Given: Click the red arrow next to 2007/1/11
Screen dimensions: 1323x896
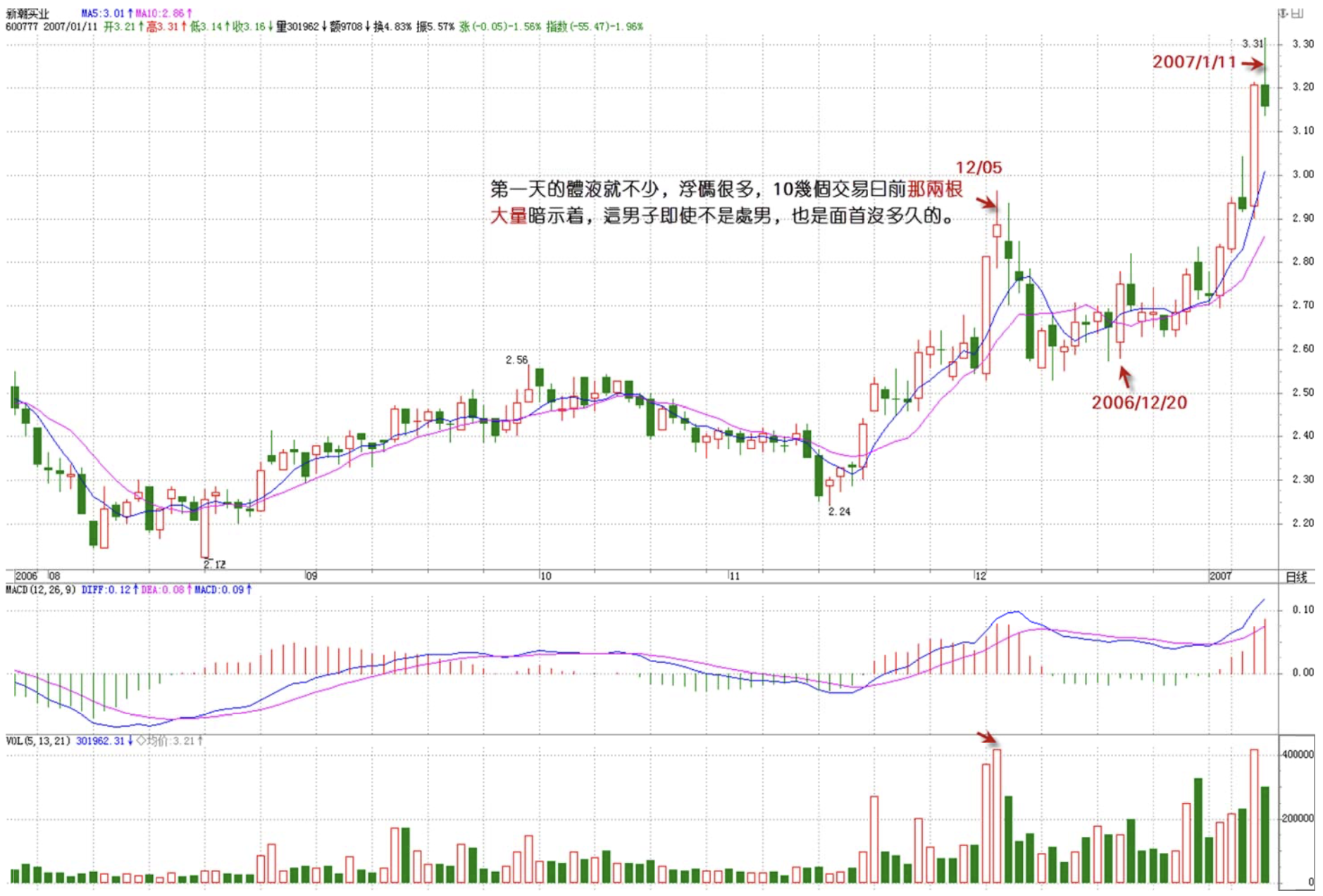Looking at the screenshot, I should [x=1252, y=64].
